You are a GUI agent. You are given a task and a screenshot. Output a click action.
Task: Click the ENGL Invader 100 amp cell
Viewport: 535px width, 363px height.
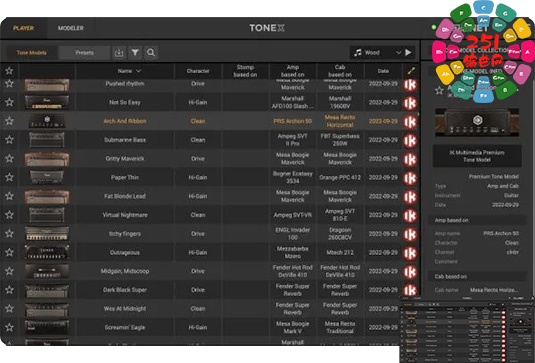tap(293, 233)
